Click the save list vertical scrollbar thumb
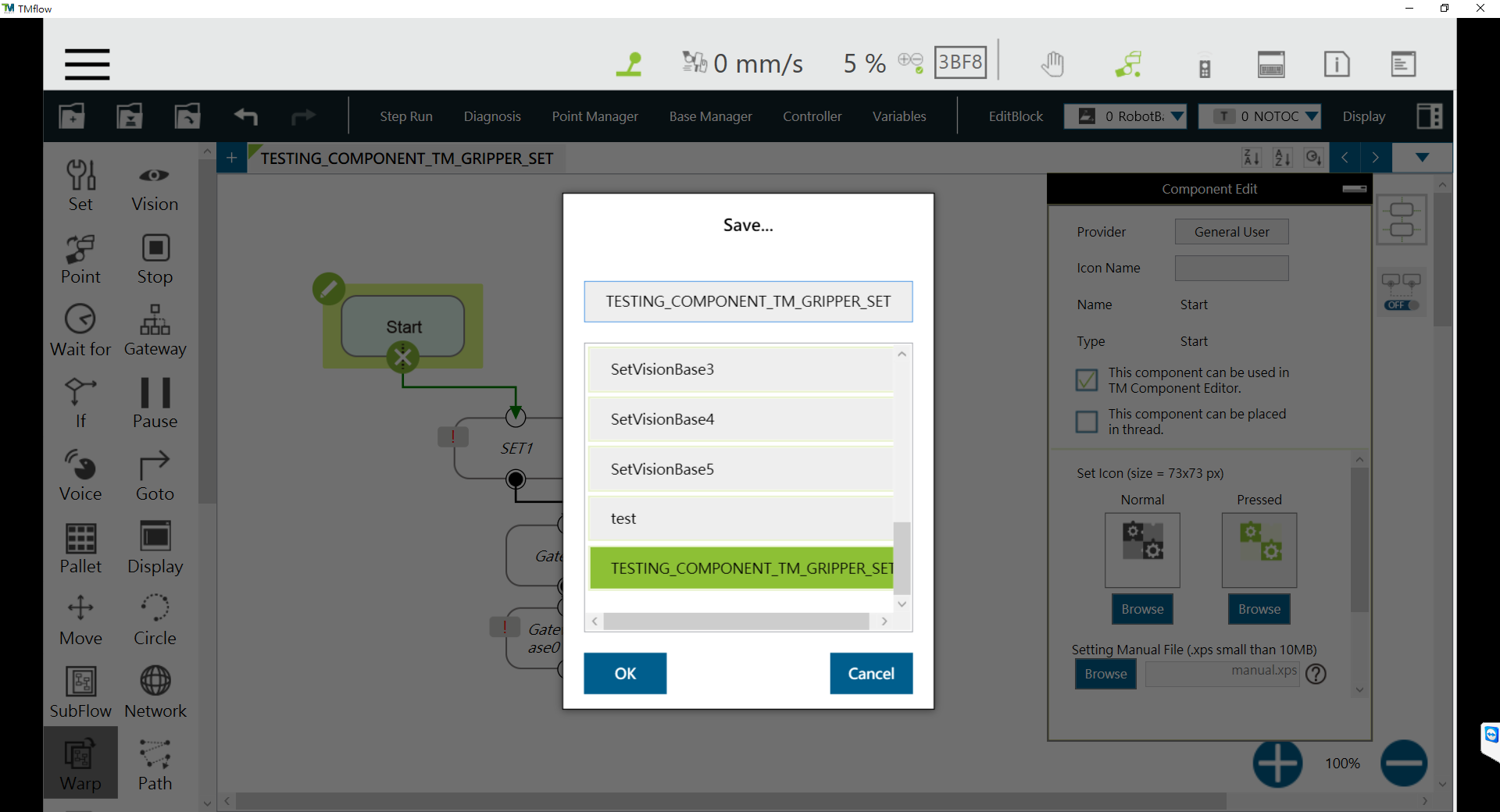Viewport: 1500px width, 812px height. pyautogui.click(x=902, y=557)
